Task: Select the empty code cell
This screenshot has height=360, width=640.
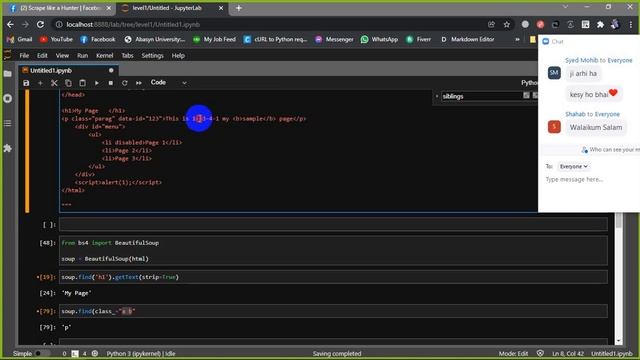Action: 333,224
